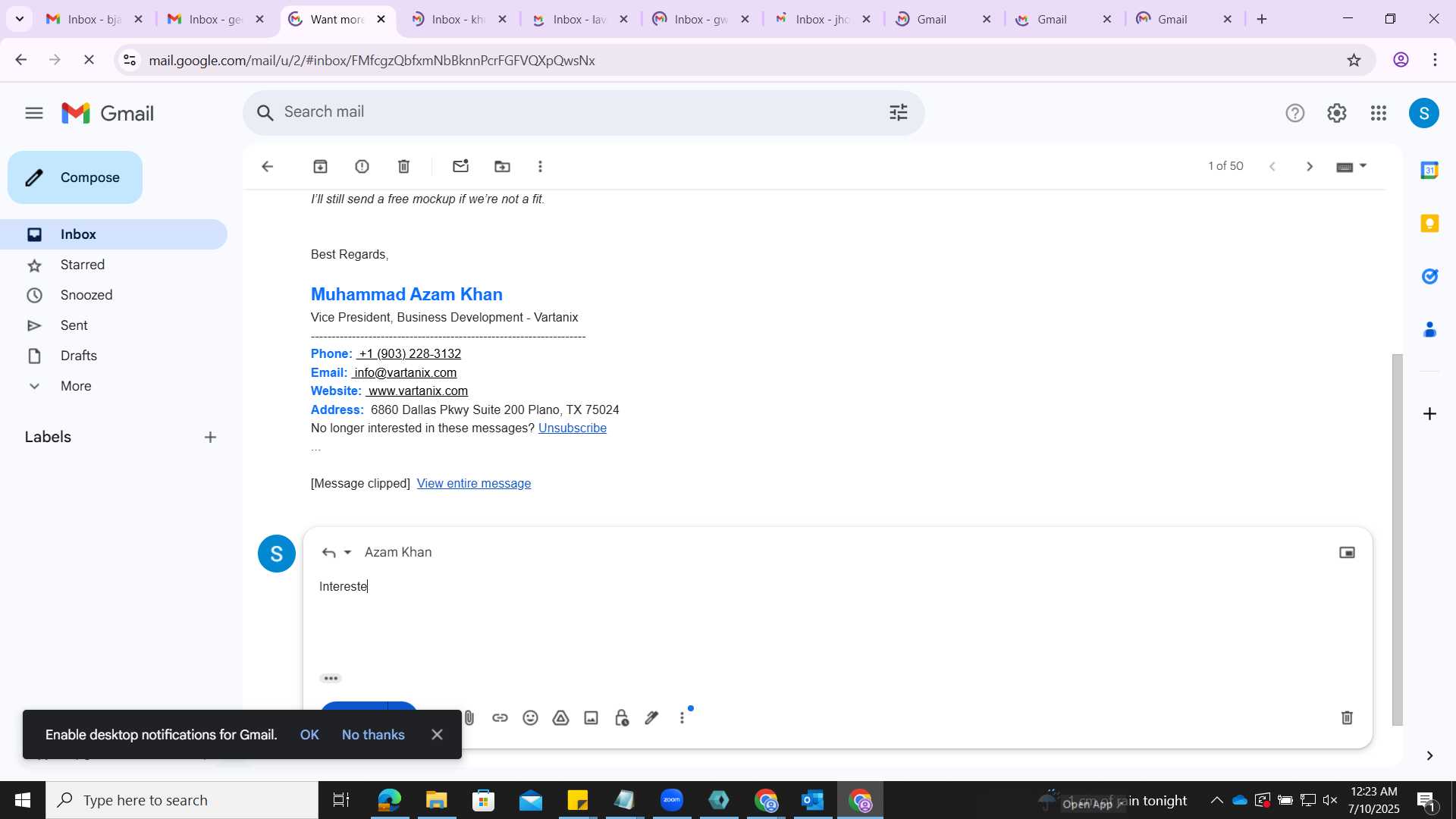Open a new browser tab
Viewport: 1456px width, 819px height.
click(1262, 20)
